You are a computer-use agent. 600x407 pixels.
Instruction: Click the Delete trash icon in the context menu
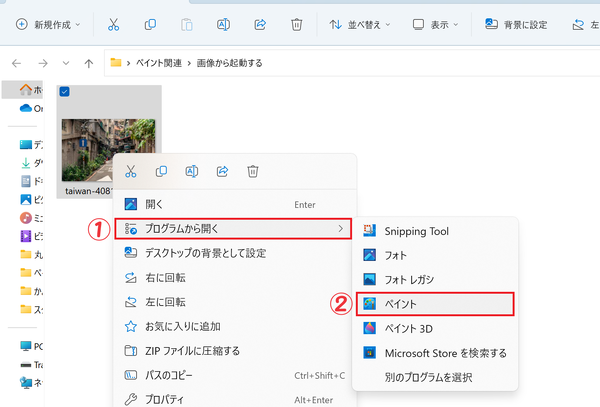(253, 171)
